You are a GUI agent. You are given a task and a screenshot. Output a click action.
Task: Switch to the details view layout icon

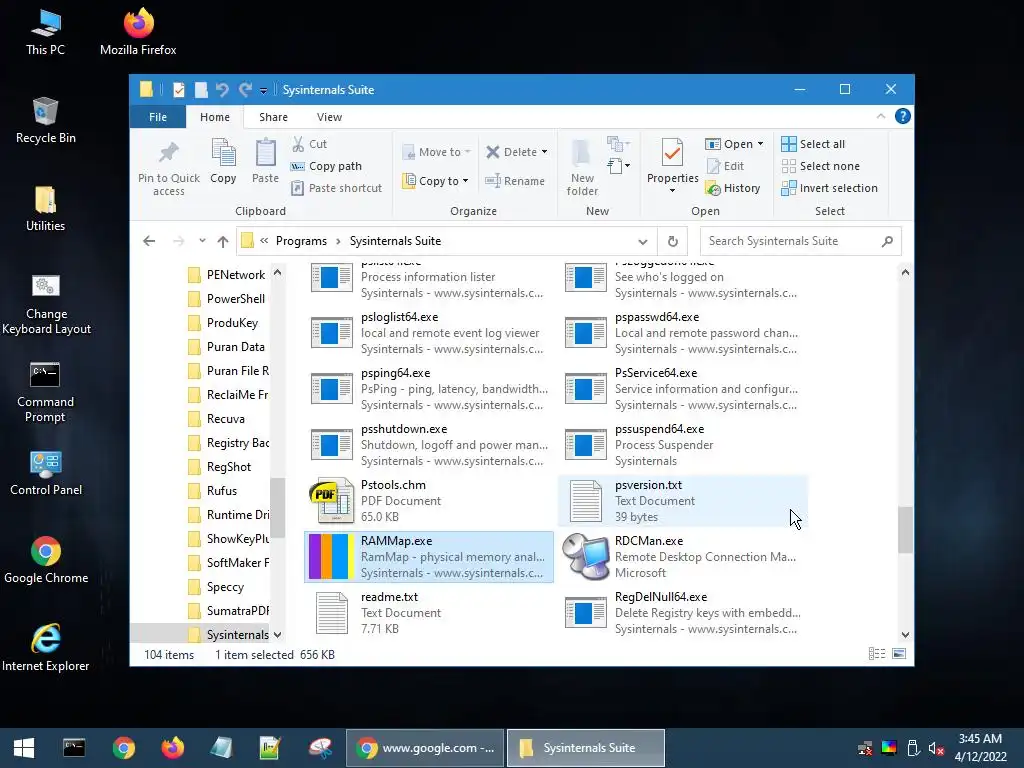pos(876,654)
